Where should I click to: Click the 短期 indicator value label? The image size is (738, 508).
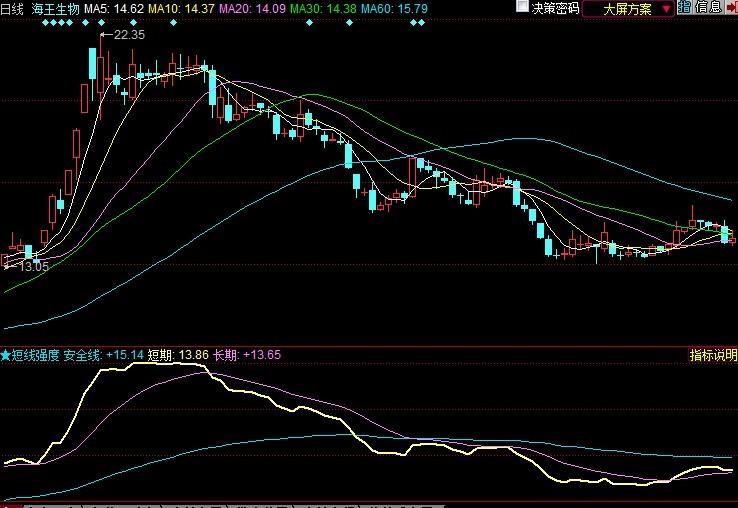[178, 355]
